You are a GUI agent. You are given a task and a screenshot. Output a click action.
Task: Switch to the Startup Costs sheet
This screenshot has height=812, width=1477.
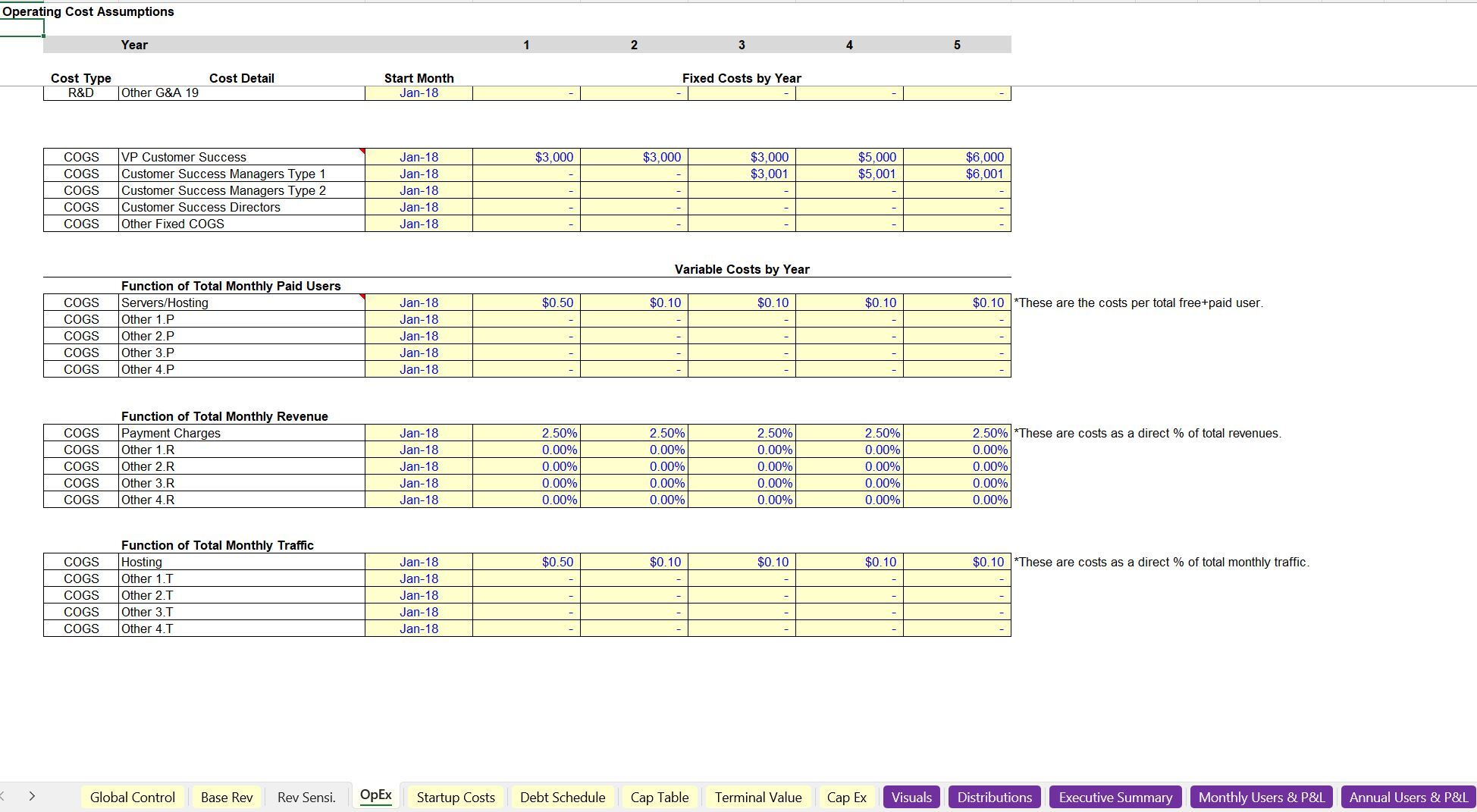(x=455, y=797)
